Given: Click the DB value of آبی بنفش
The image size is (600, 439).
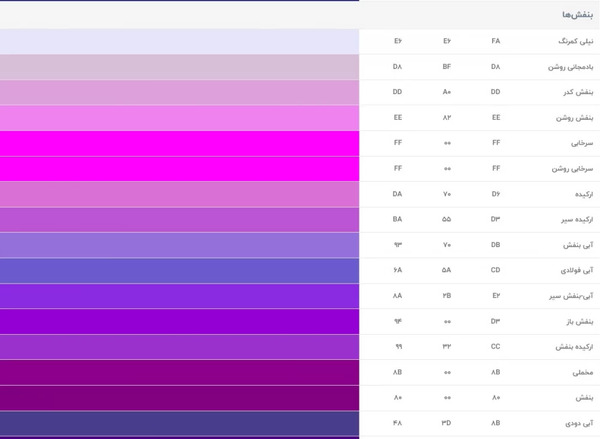Looking at the screenshot, I should pyautogui.click(x=496, y=245).
